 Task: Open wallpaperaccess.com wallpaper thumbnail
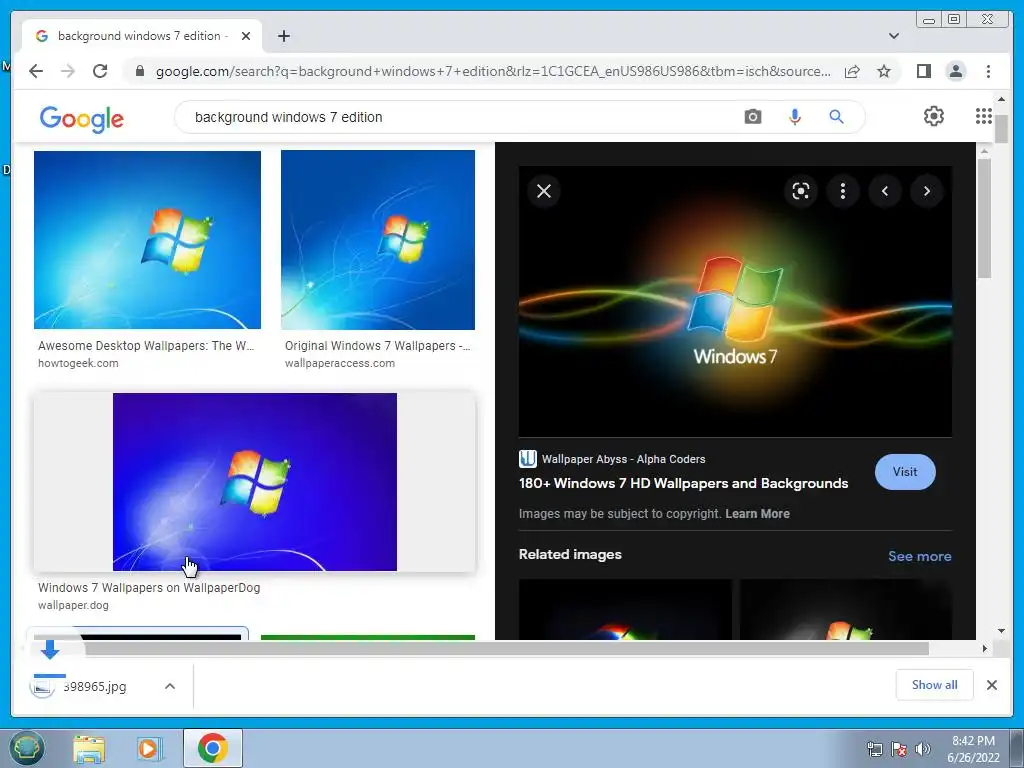(x=377, y=240)
